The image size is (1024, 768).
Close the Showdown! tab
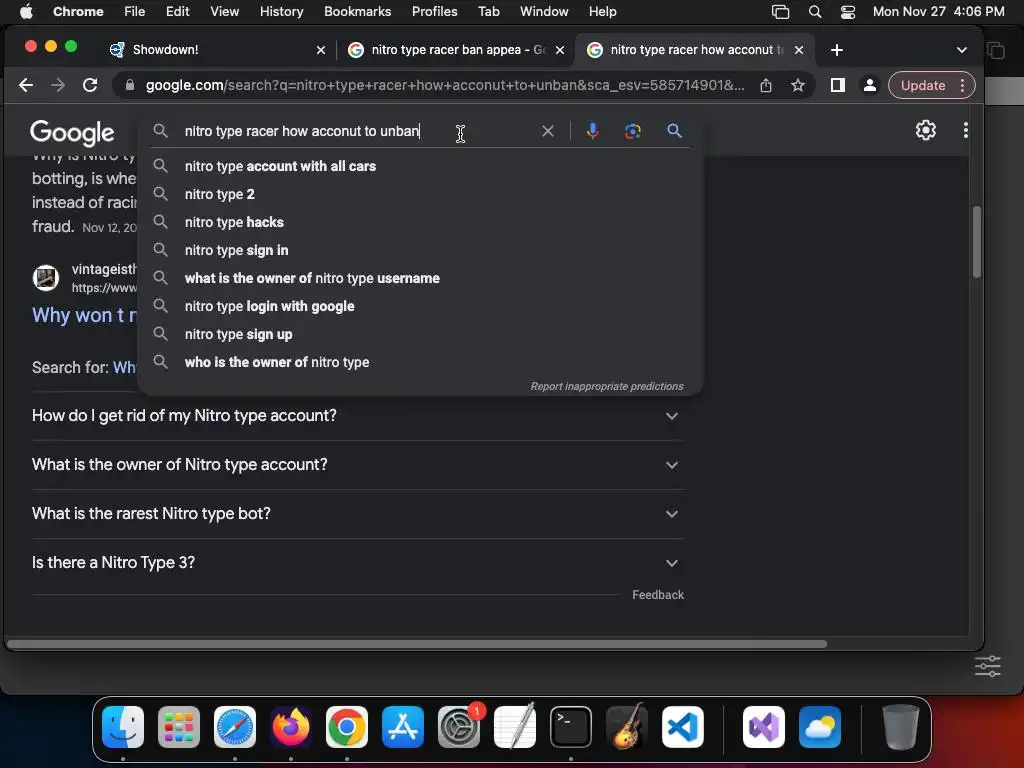point(321,50)
